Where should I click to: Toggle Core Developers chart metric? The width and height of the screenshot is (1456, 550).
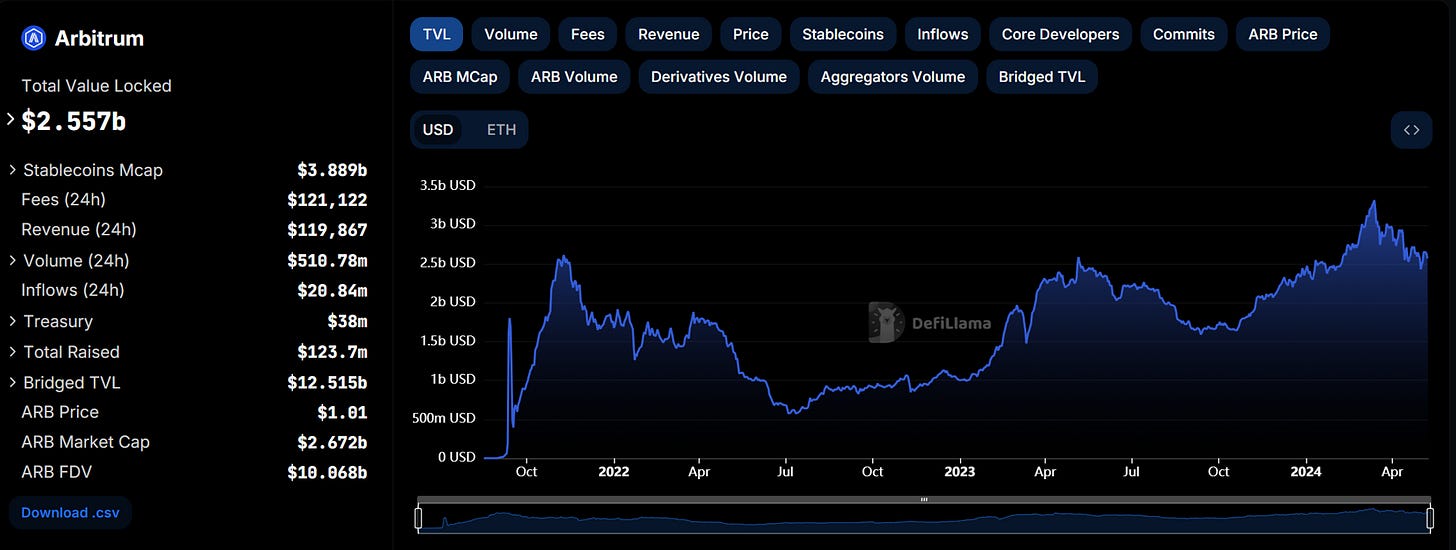[1061, 34]
